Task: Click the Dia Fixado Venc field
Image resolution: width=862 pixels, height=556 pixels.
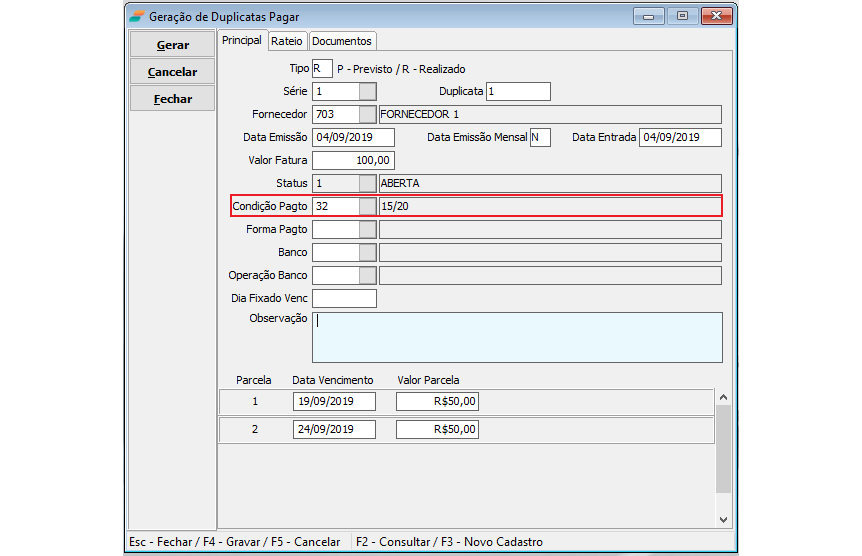Action: tap(345, 298)
